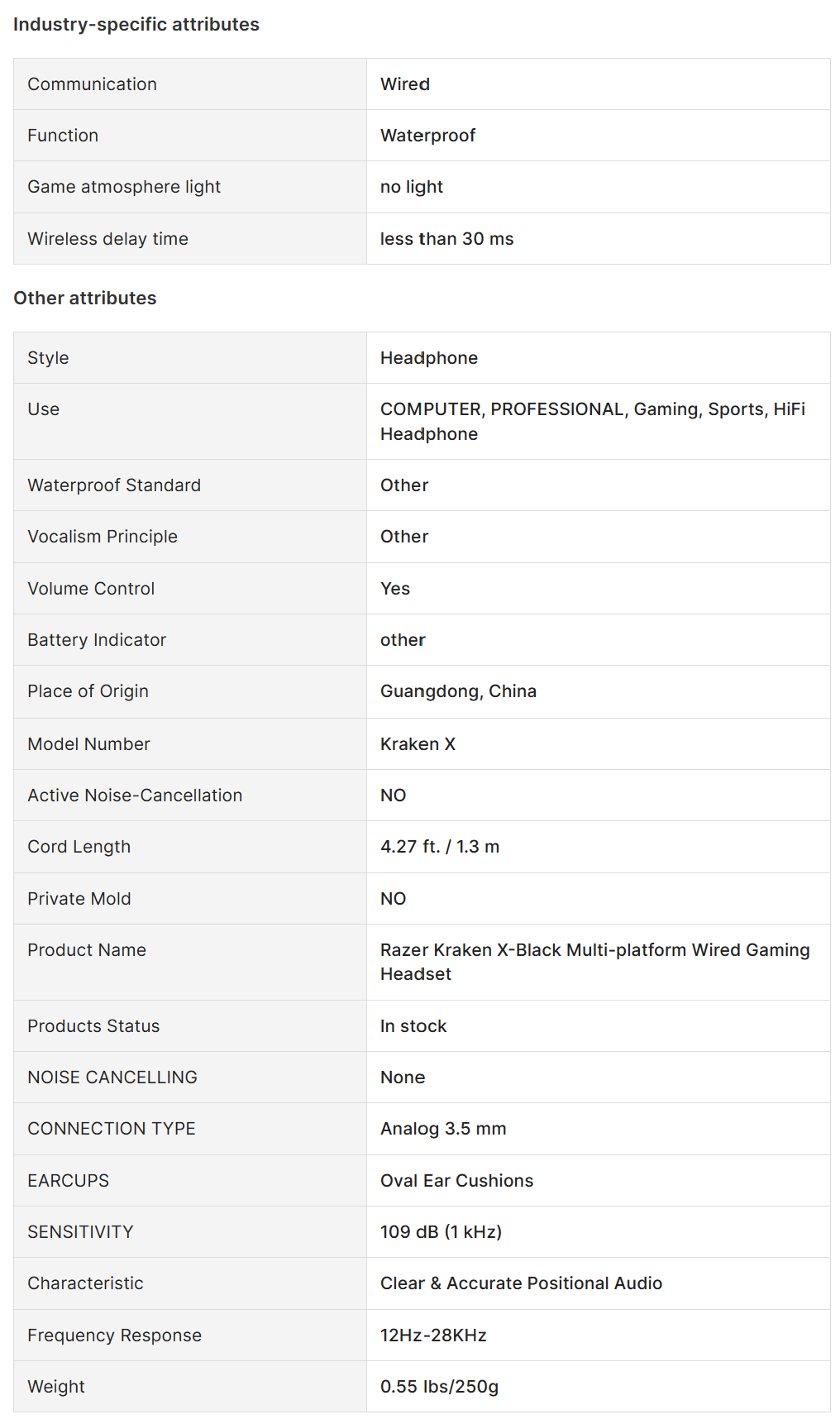Viewport: 840px width, 1424px height.
Task: Click the Waterproof function value
Action: (x=427, y=136)
